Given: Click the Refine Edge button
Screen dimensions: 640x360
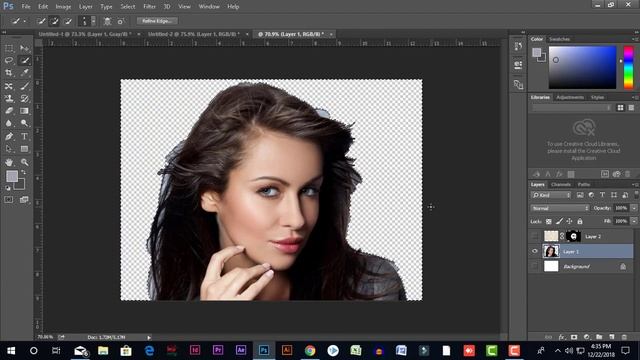Looking at the screenshot, I should (157, 21).
